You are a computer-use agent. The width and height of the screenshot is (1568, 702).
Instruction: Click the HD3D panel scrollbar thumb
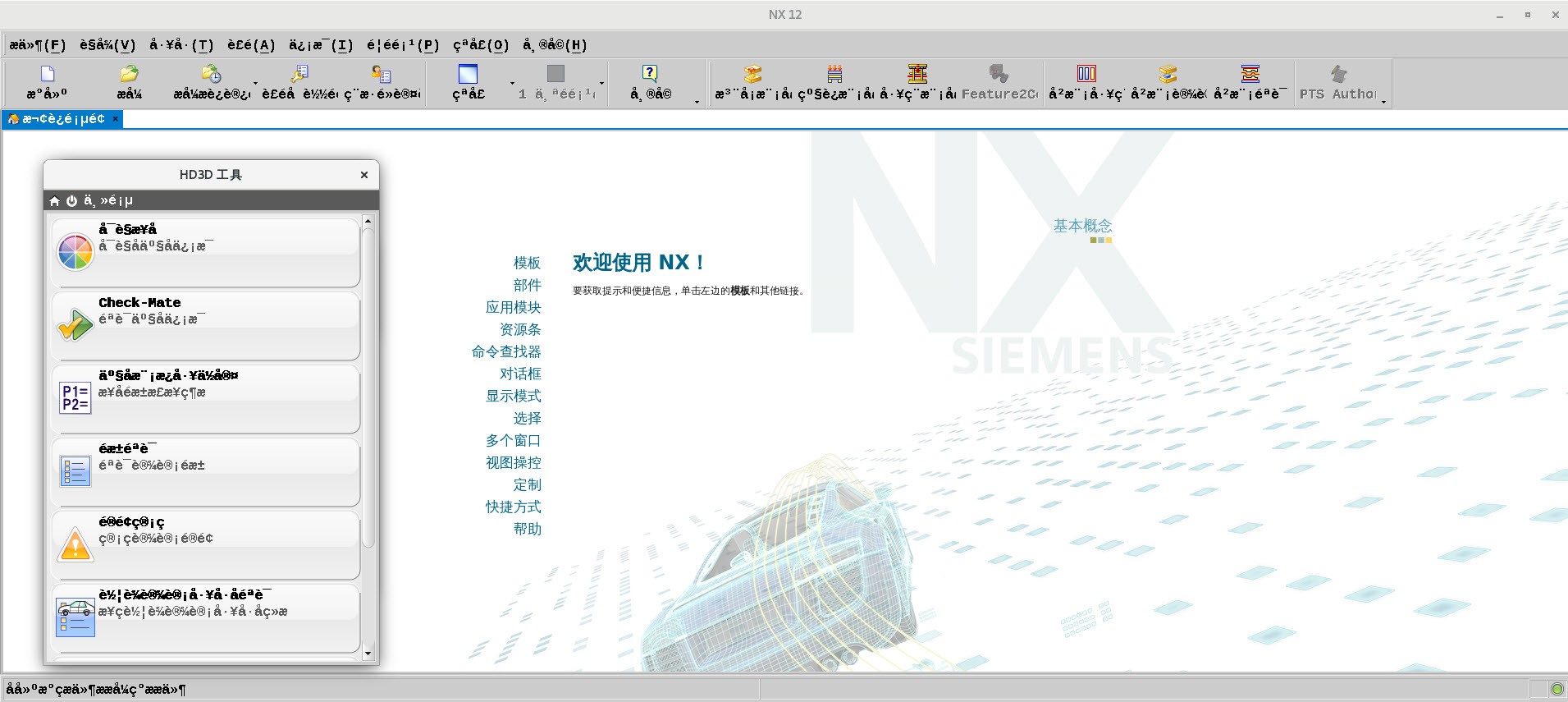pos(368,388)
